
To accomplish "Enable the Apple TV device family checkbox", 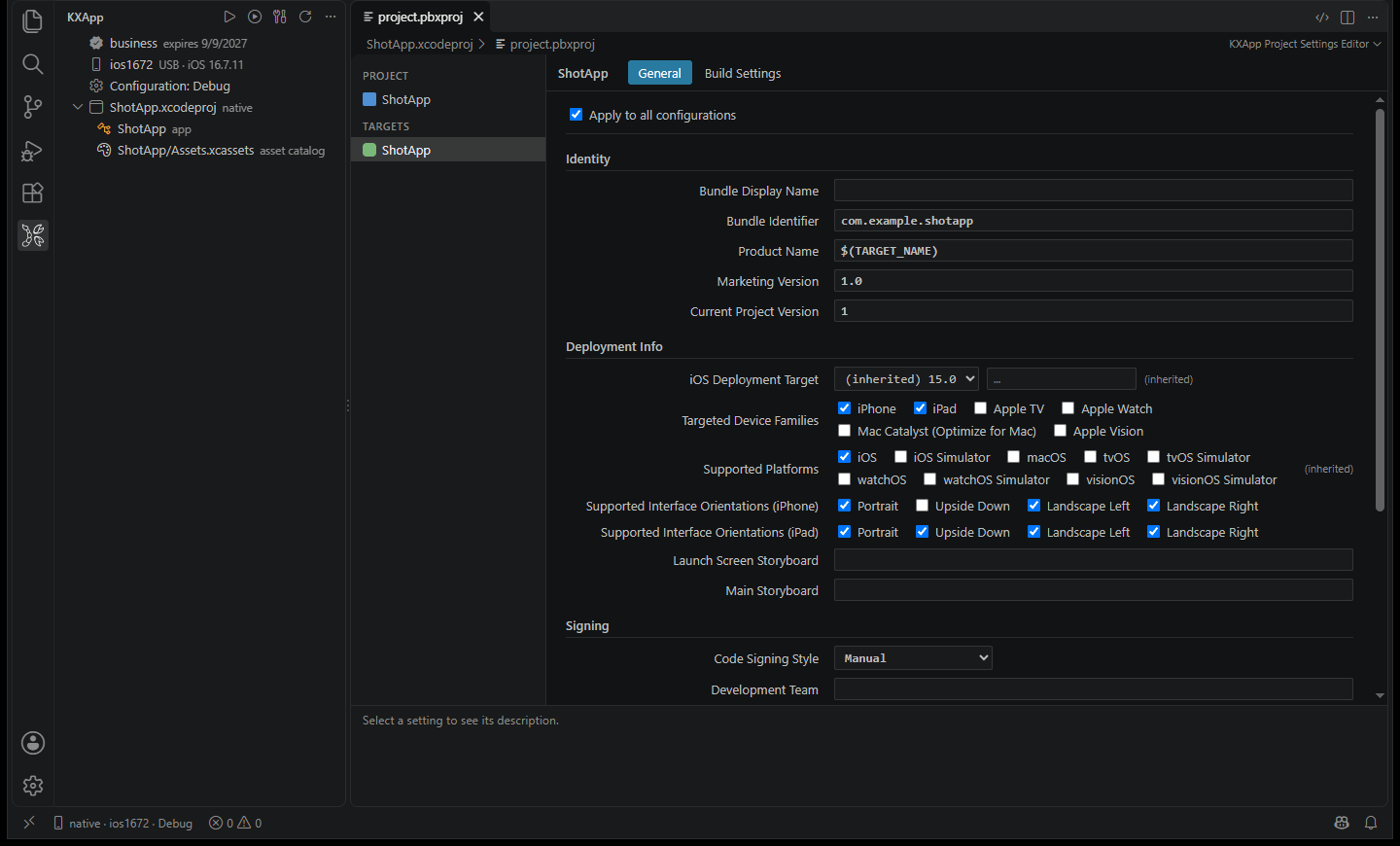I will [x=980, y=408].
